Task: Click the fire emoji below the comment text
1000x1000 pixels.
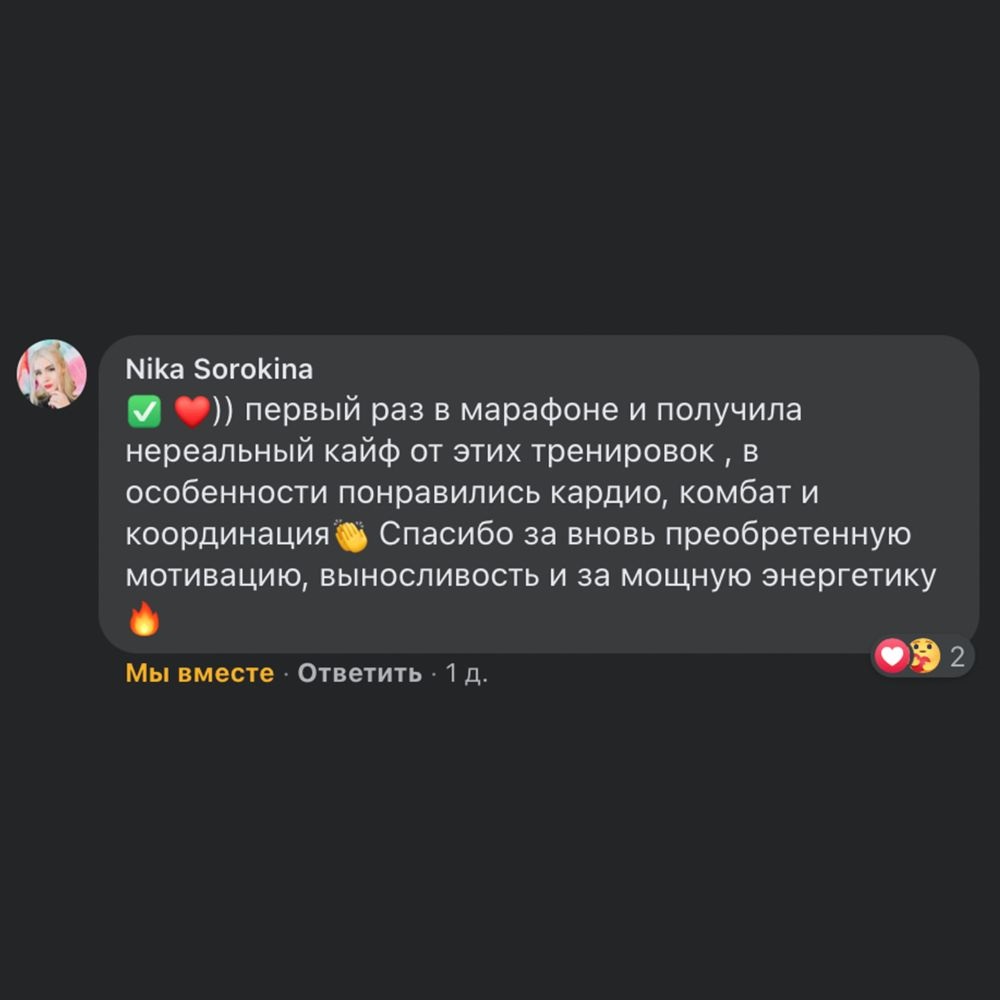Action: (x=144, y=619)
